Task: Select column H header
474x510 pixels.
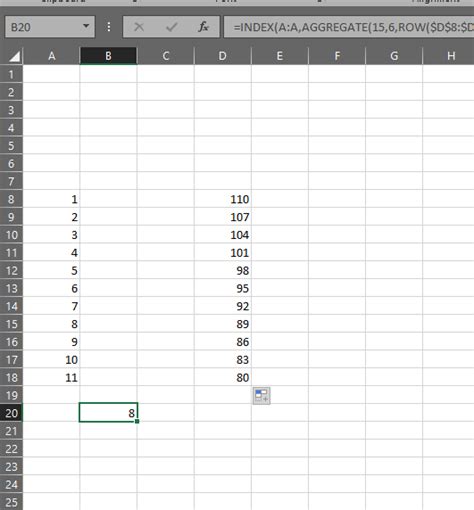Action: 448,56
